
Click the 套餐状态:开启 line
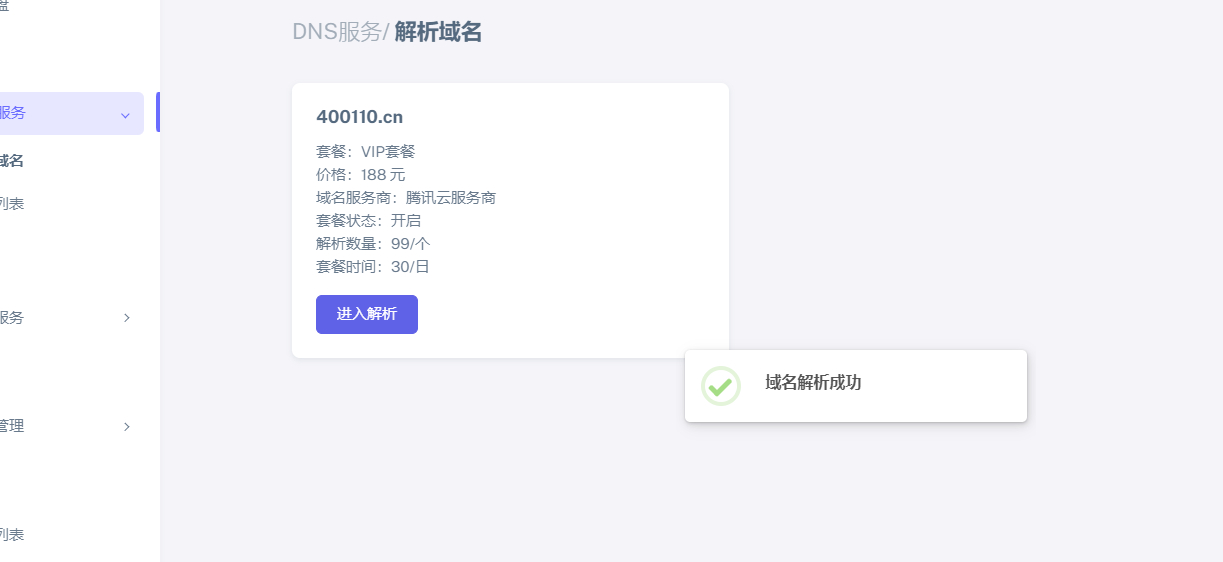(368, 221)
